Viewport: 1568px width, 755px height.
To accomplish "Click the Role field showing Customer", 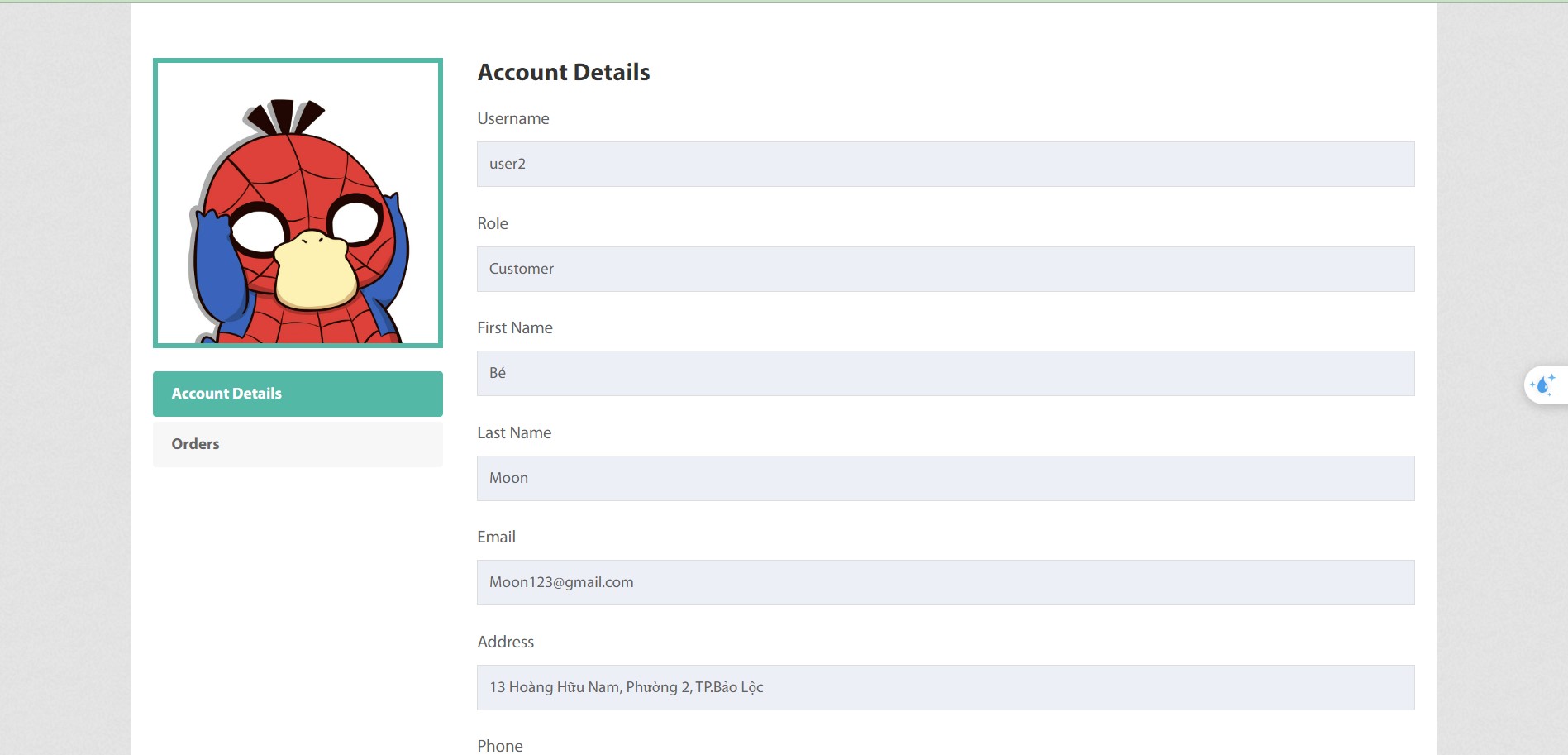I will click(x=946, y=269).
